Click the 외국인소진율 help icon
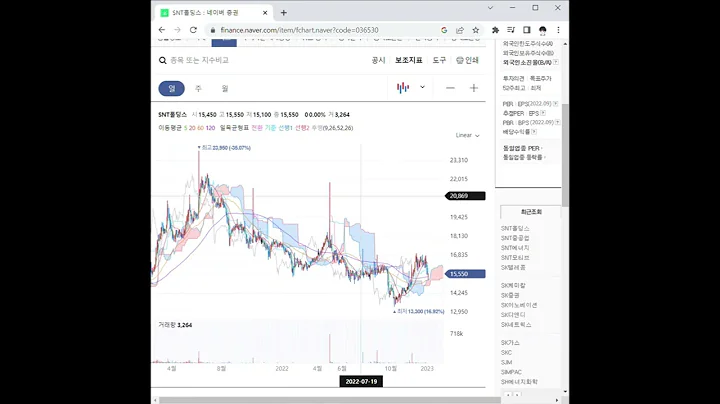 [556, 62]
